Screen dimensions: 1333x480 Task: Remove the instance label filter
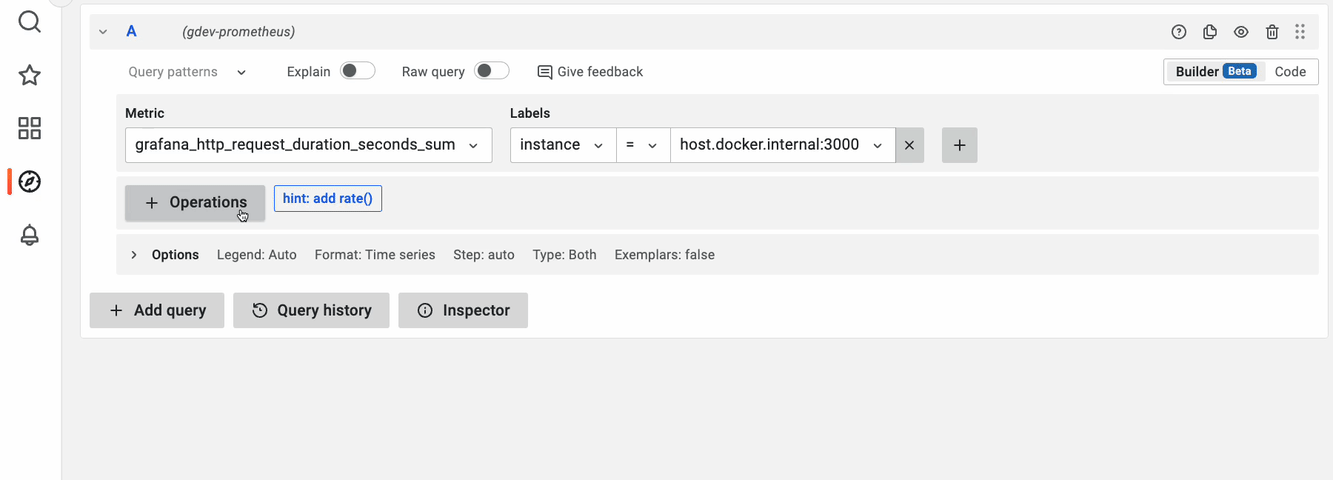[909, 145]
